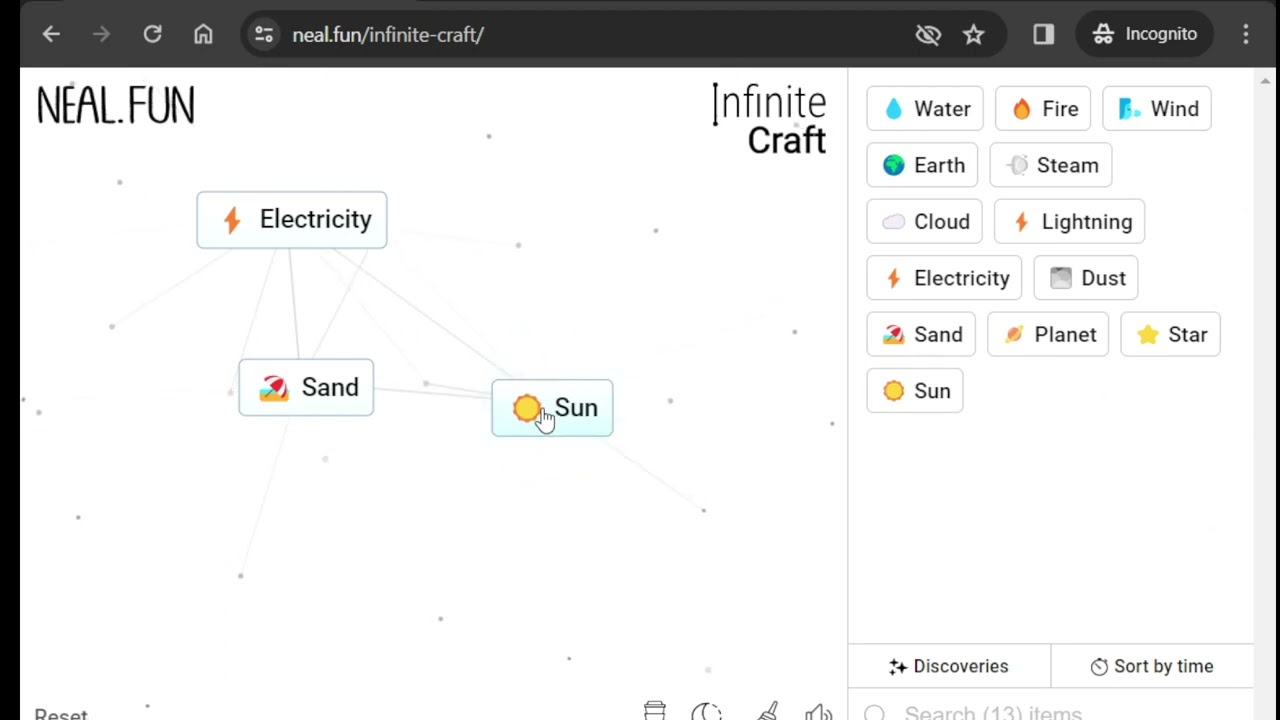Click the browser home icon
1280x720 pixels.
coord(203,34)
